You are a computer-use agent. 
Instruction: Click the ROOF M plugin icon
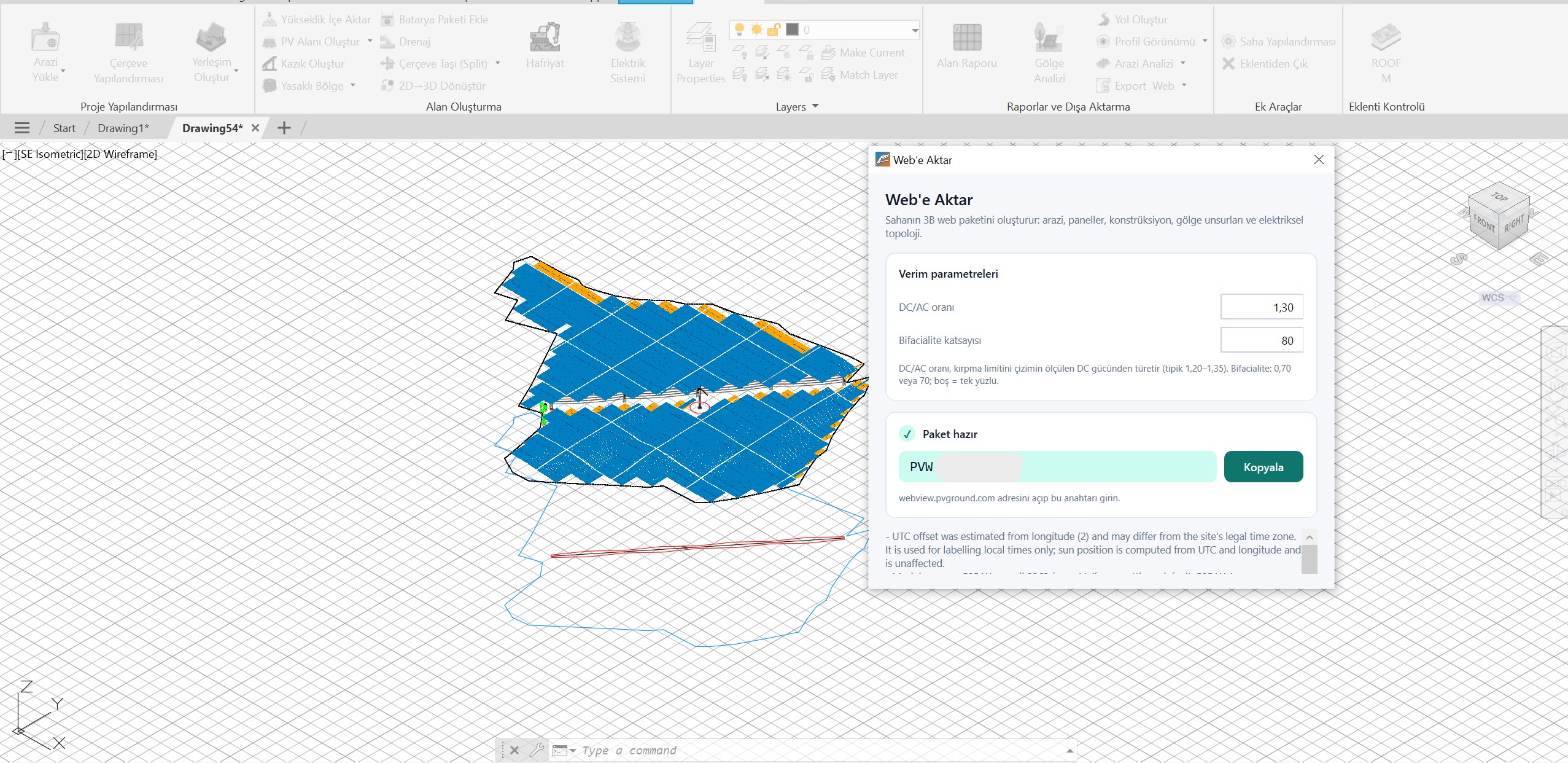click(1386, 36)
